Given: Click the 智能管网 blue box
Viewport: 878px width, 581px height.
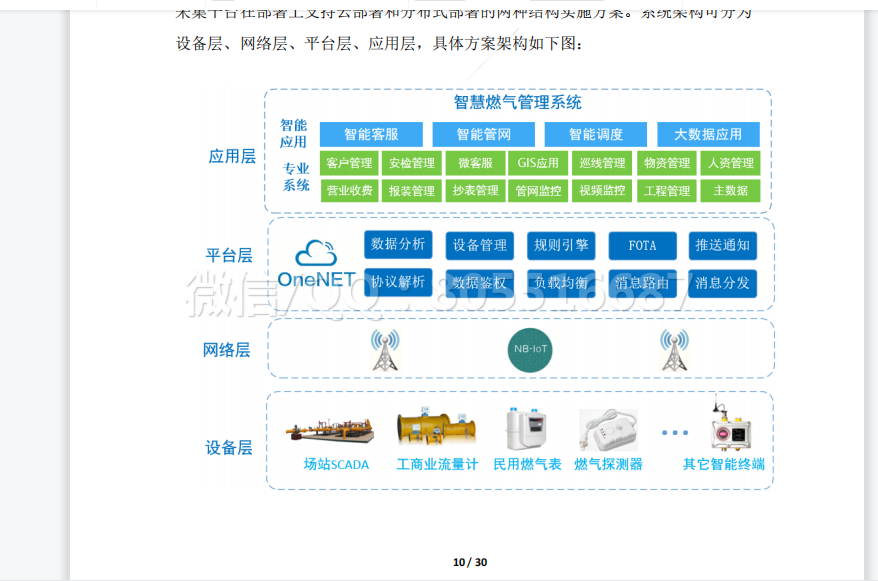Looking at the screenshot, I should [484, 134].
